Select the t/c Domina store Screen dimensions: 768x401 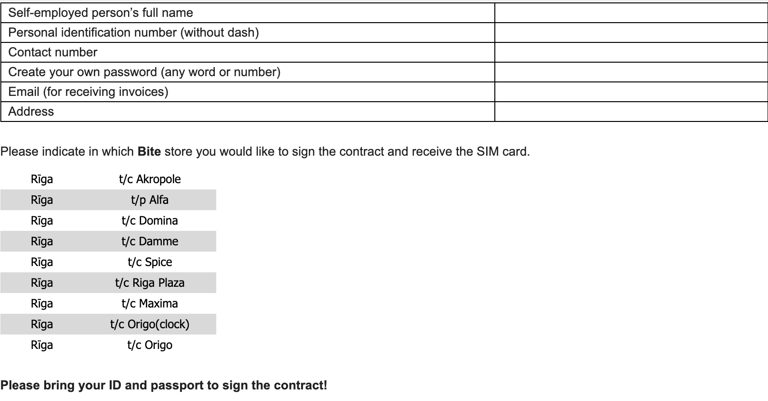tap(108, 220)
